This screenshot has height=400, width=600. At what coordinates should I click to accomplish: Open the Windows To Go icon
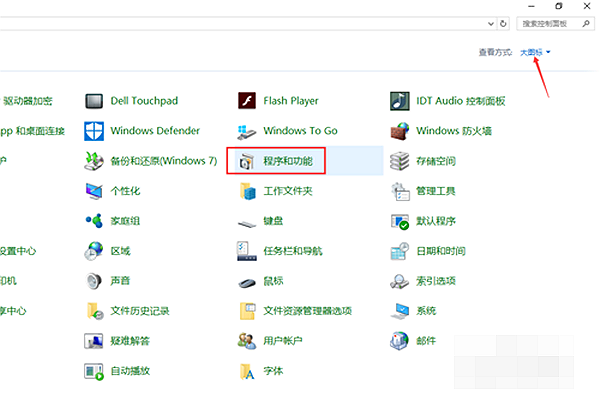[247, 131]
